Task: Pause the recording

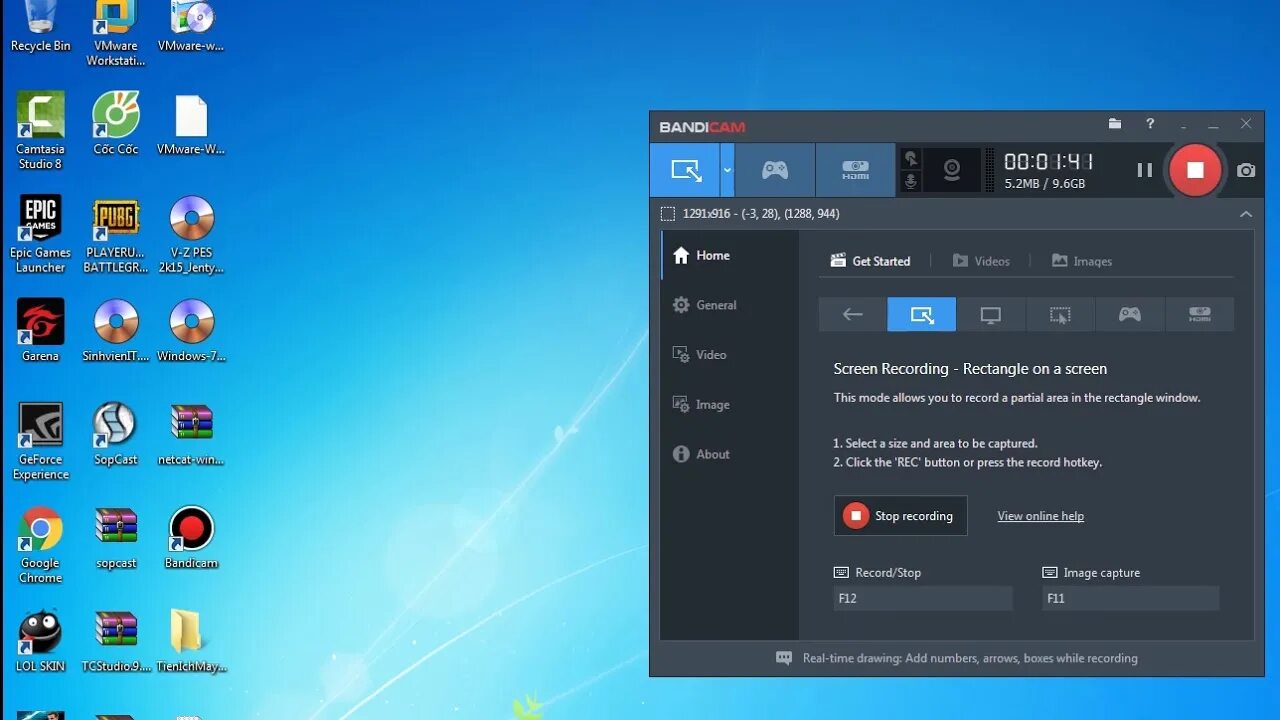Action: (x=1145, y=170)
